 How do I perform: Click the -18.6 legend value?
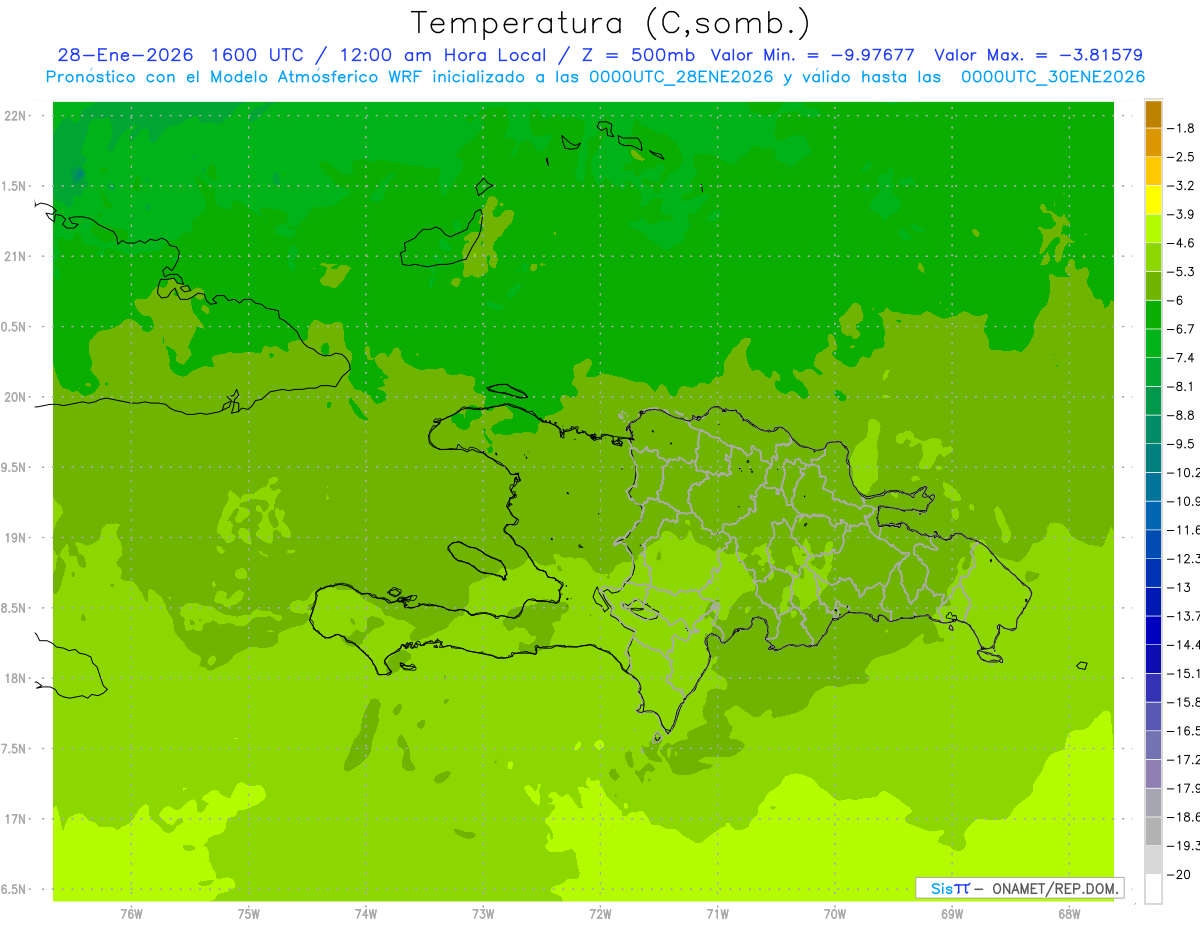[x=1184, y=817]
